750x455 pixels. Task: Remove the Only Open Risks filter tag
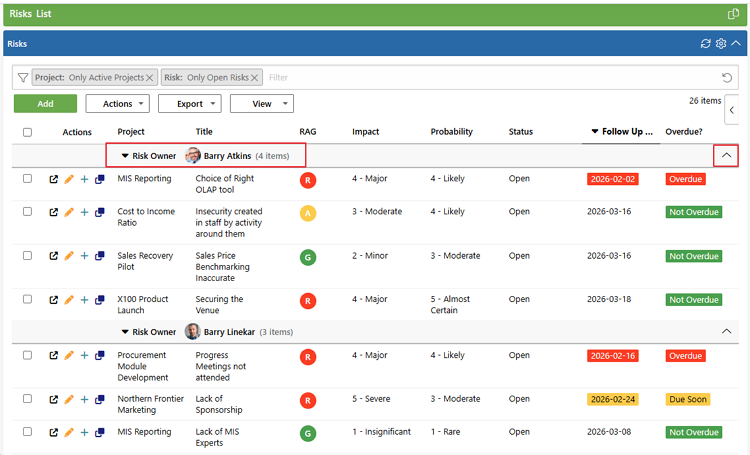pos(257,77)
